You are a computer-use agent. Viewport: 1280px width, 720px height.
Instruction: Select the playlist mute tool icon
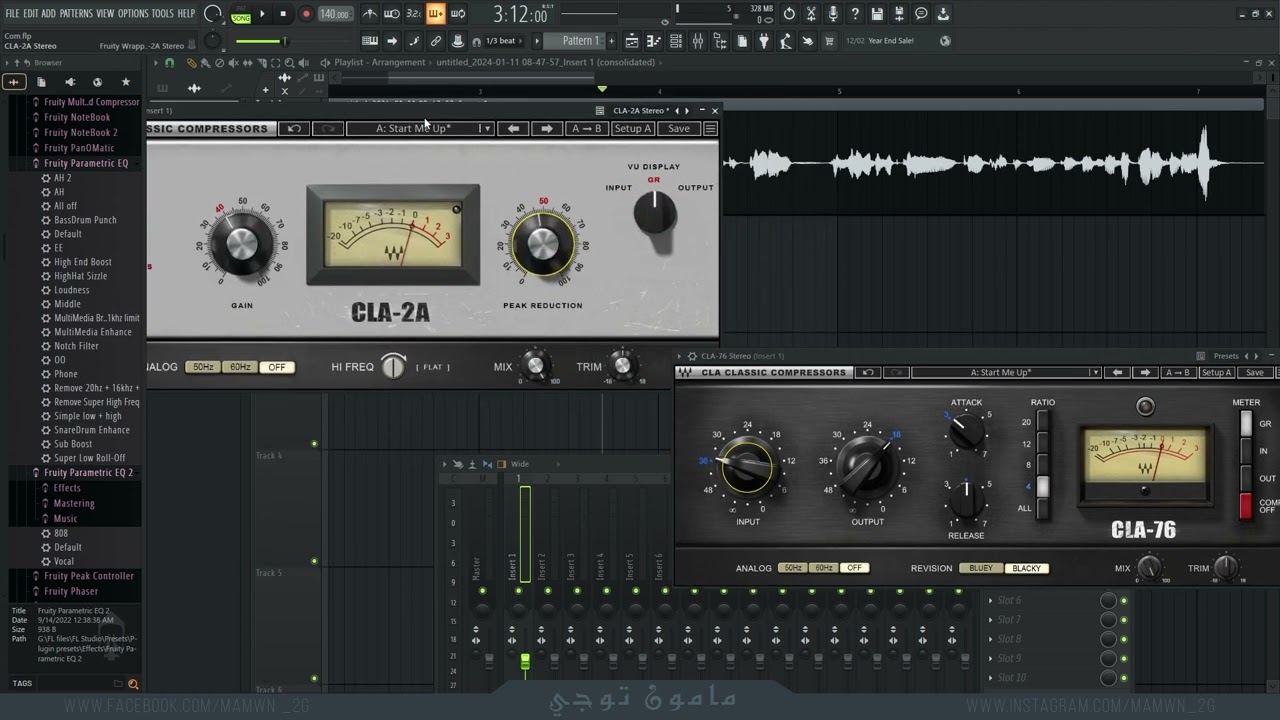coord(233,63)
